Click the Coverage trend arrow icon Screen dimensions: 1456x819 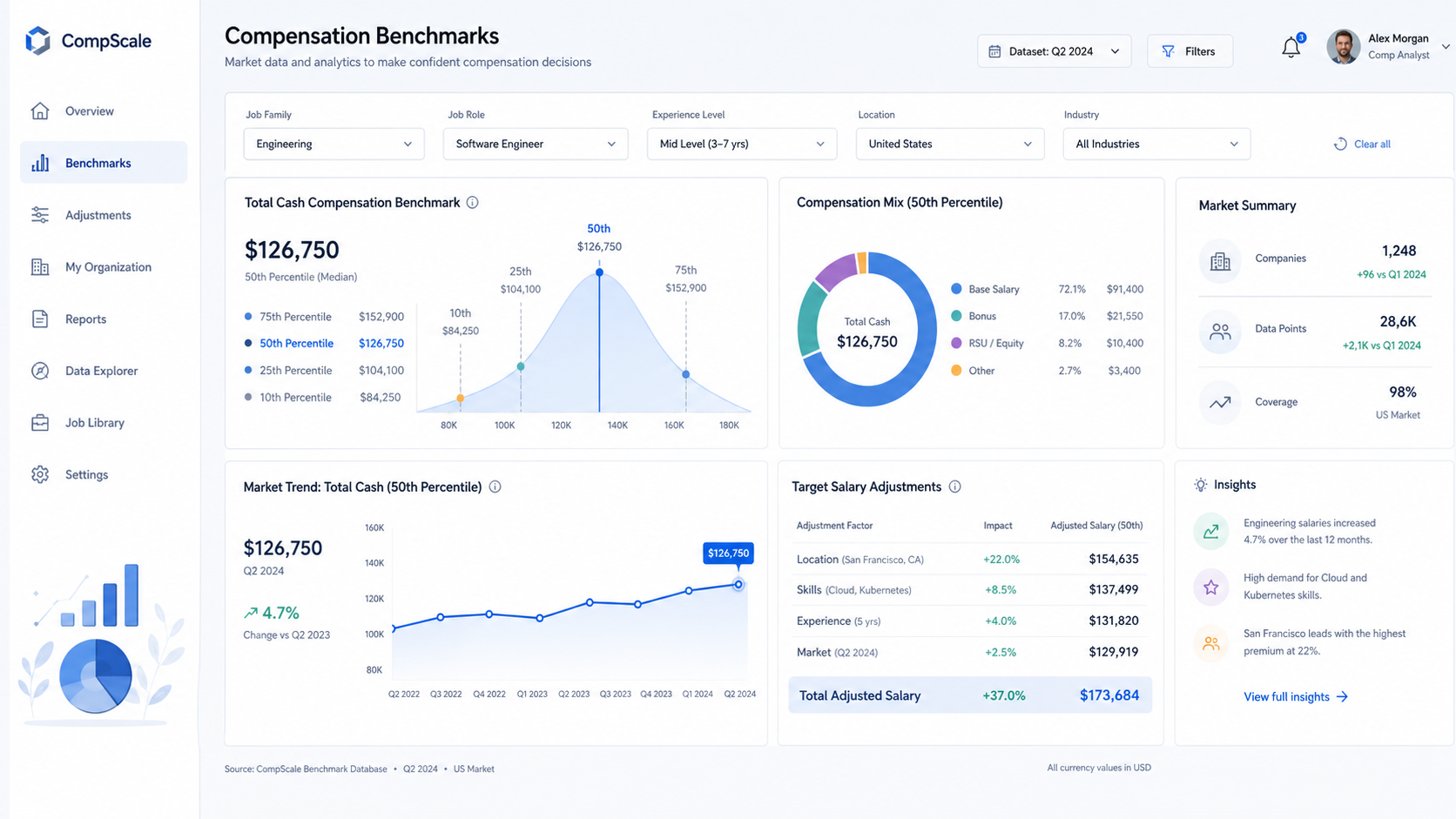coord(1220,402)
